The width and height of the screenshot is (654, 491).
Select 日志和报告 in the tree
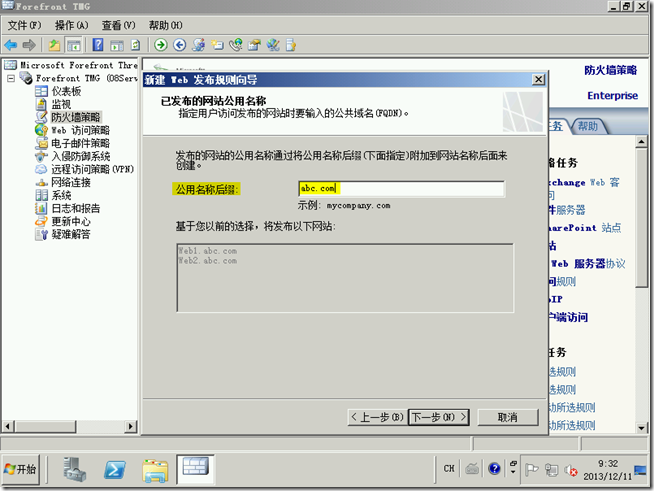pos(75,208)
